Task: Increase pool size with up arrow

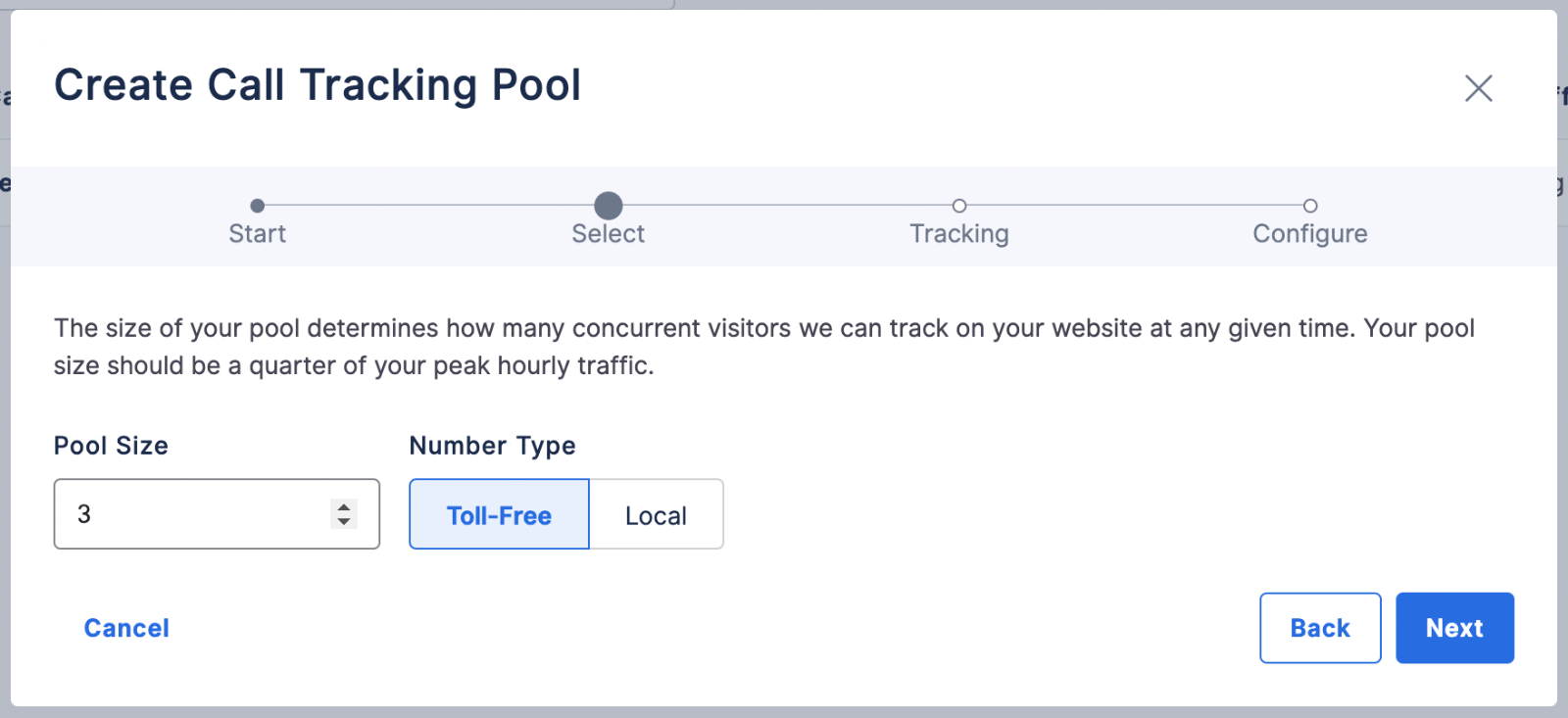Action: coord(343,506)
